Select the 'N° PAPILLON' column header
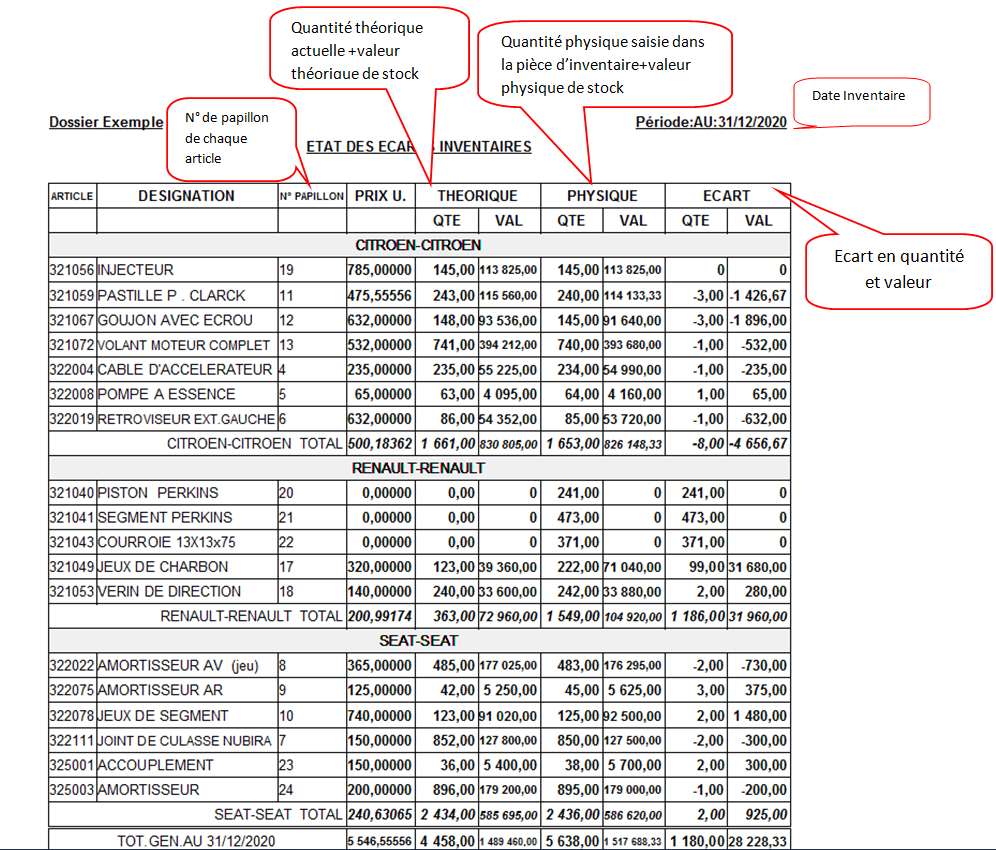Screen dimensions: 996x850 312,196
